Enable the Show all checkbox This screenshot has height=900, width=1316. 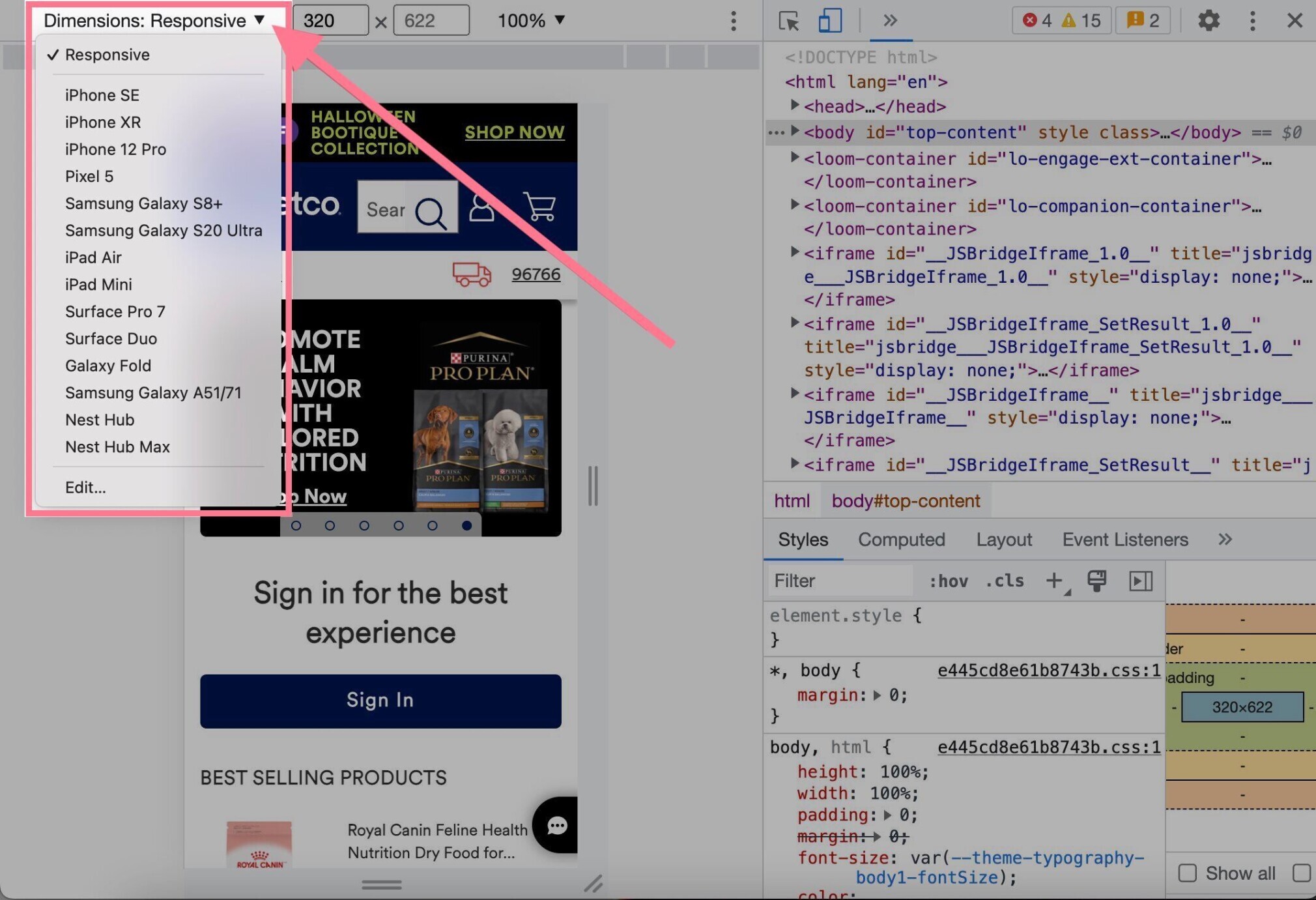[x=1187, y=873]
